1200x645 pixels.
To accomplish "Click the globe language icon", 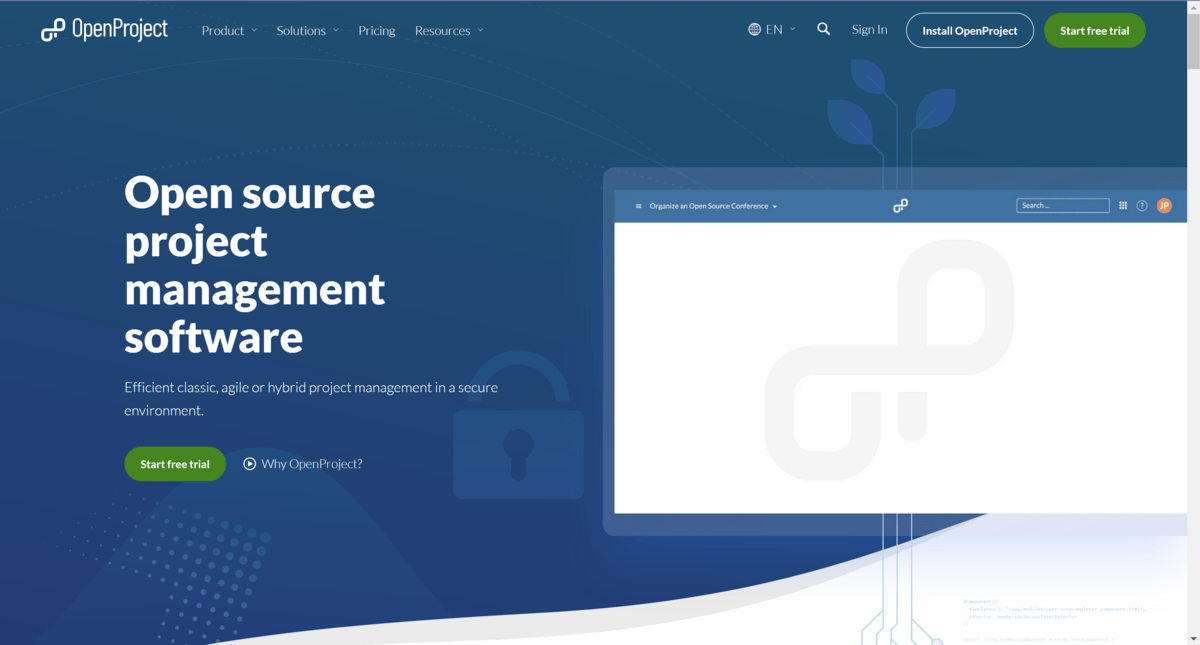I will [754, 29].
